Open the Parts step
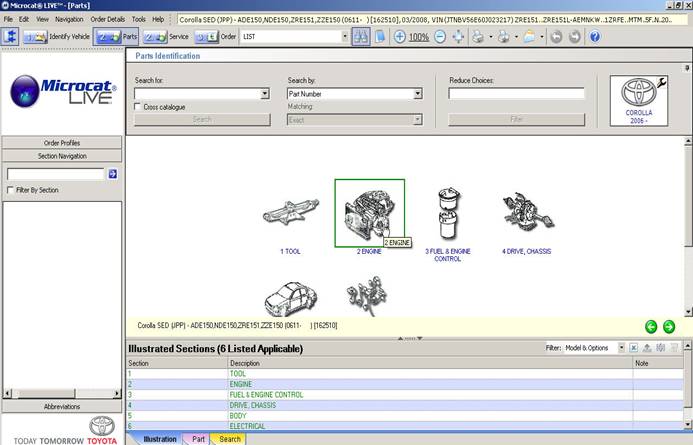 click(x=116, y=37)
